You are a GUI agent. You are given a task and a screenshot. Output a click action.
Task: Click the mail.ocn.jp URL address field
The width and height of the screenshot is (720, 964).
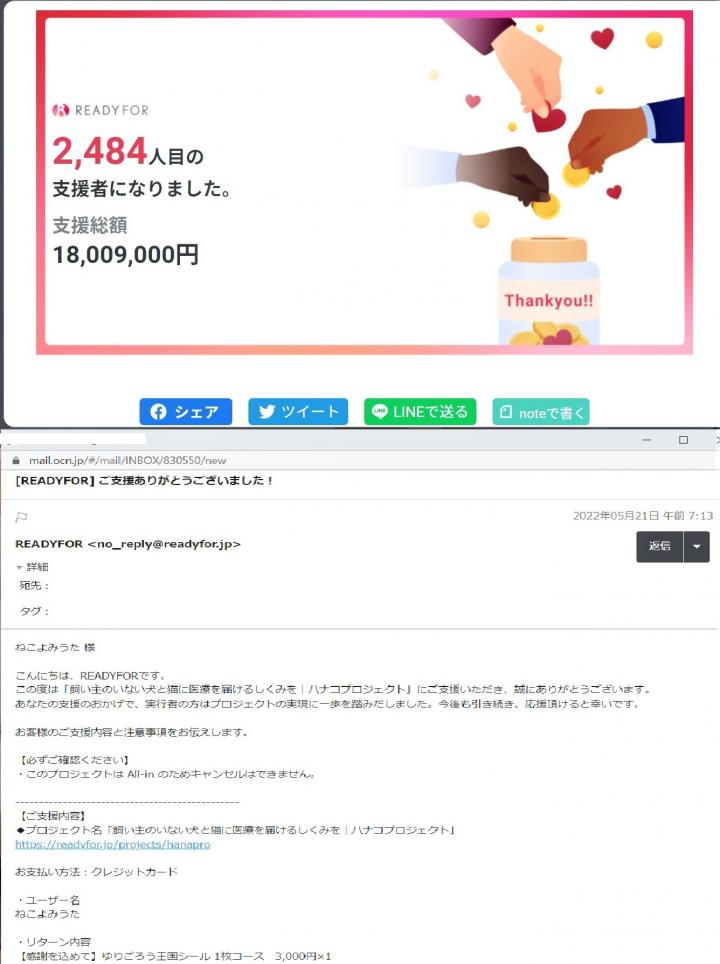tap(127, 460)
